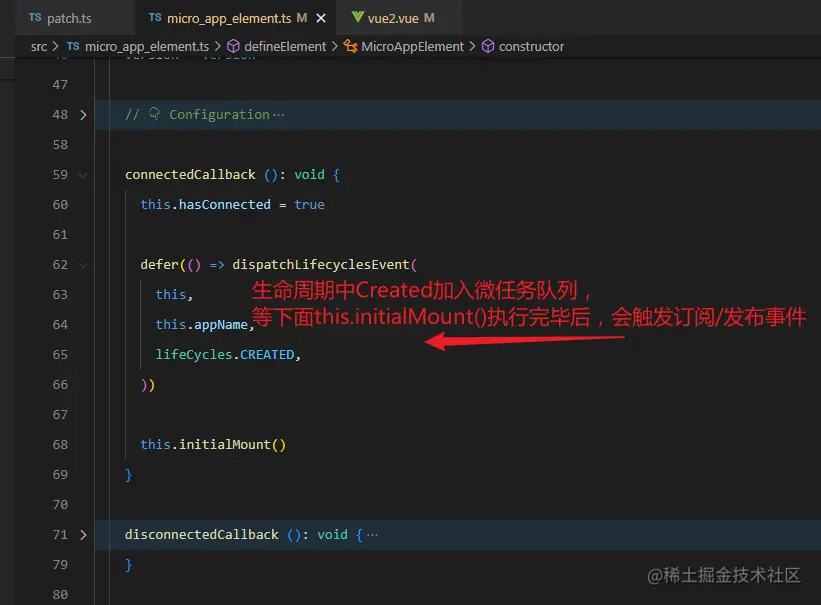Click the defineElement cube symbol icon

[234, 47]
